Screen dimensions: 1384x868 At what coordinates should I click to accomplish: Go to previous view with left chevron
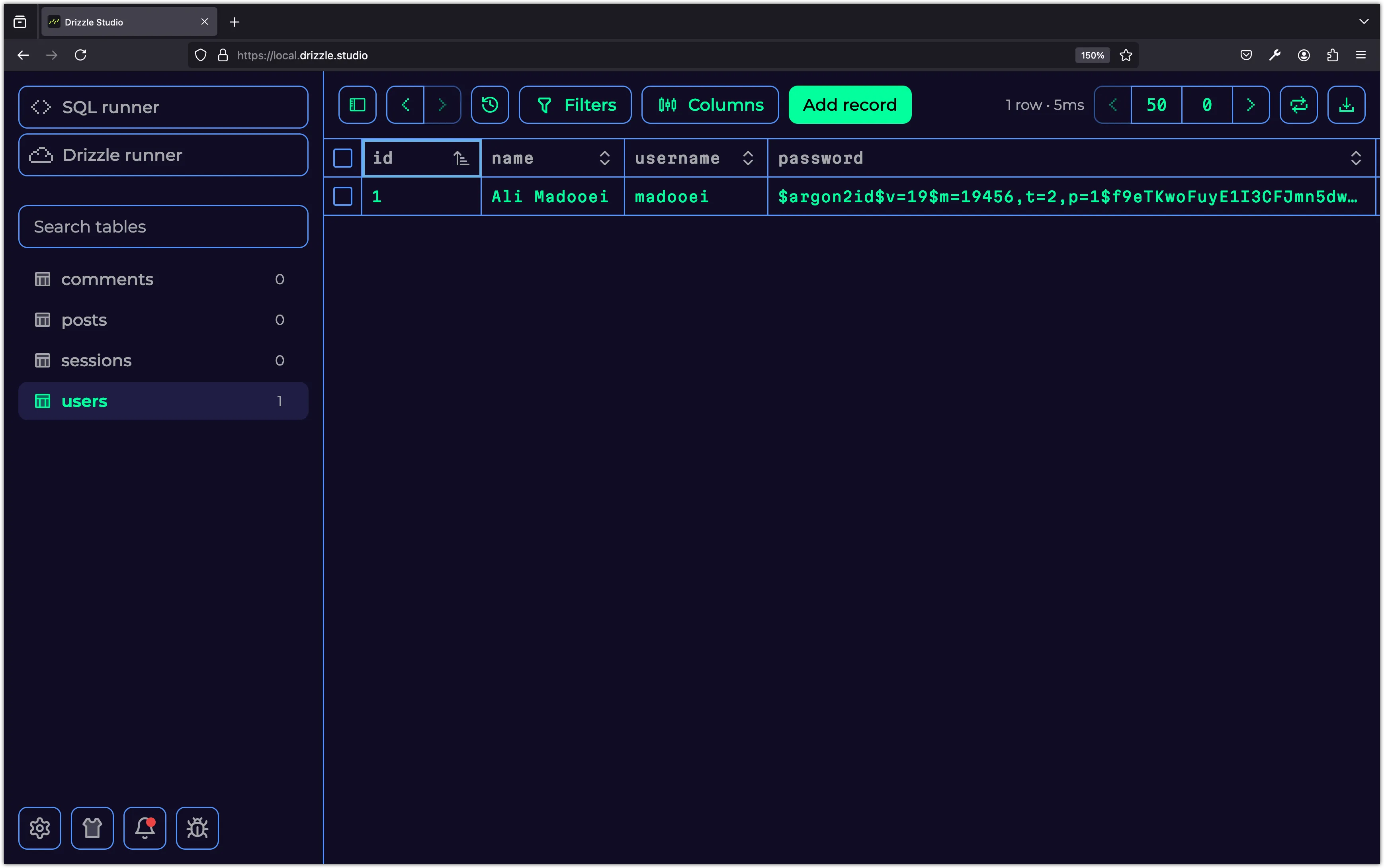[405, 104]
